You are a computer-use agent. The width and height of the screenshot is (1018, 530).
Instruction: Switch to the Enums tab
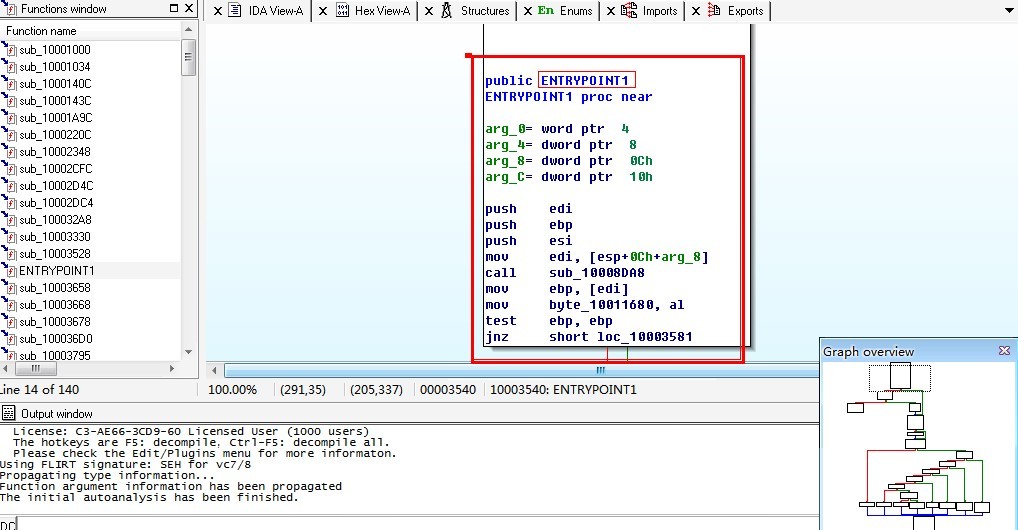[x=576, y=11]
